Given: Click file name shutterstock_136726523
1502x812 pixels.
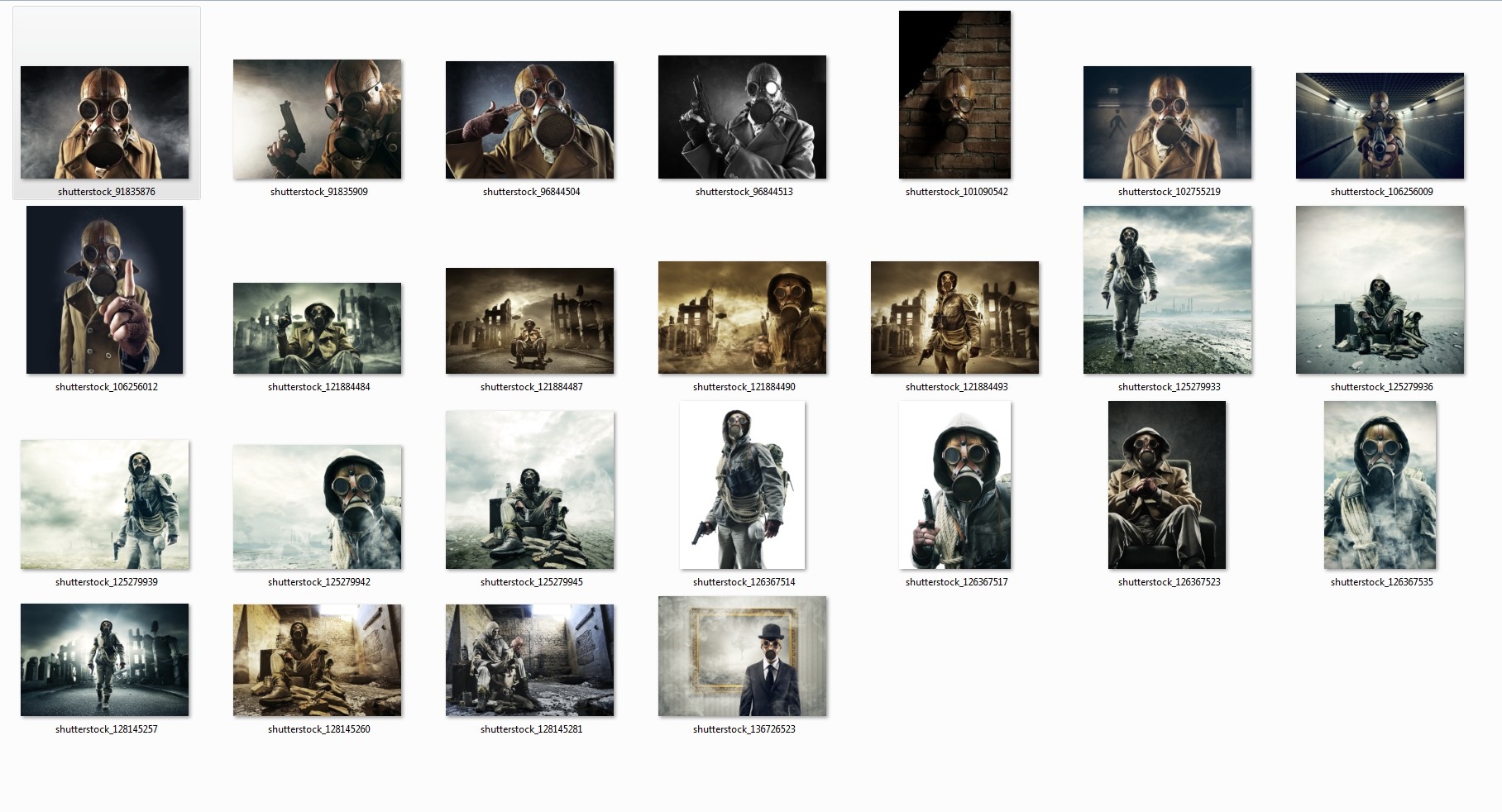Looking at the screenshot, I should (x=744, y=729).
